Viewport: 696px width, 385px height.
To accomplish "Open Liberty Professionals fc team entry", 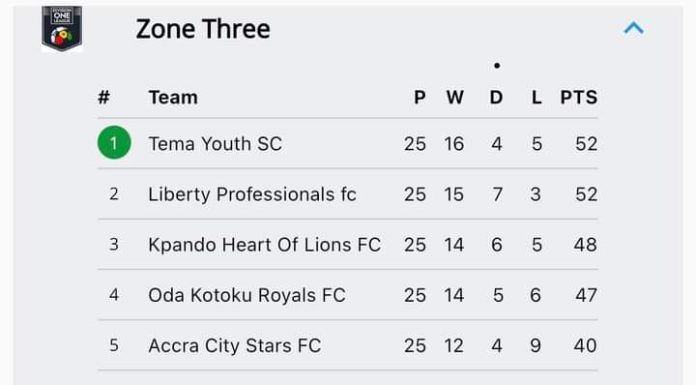I will 252,194.
